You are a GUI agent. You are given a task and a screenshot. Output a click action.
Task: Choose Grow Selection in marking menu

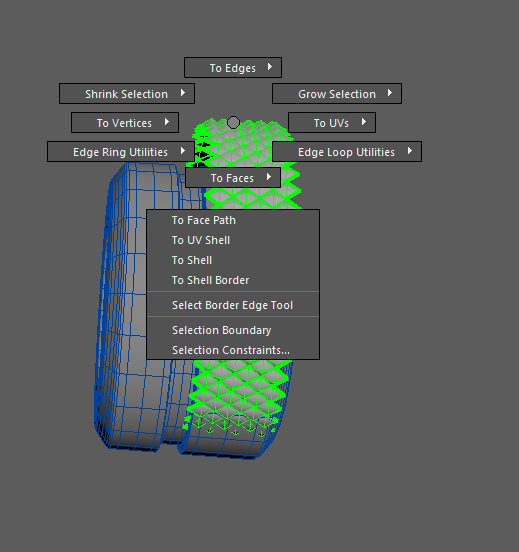(x=337, y=94)
